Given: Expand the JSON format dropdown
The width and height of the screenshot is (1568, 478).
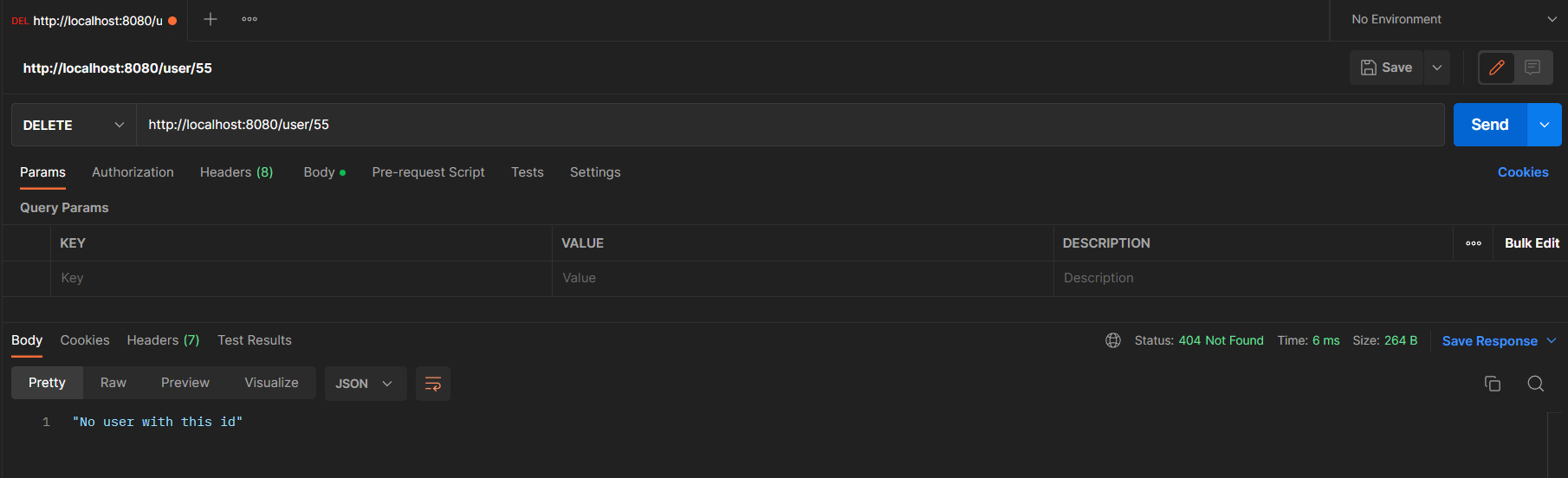Looking at the screenshot, I should pos(365,384).
